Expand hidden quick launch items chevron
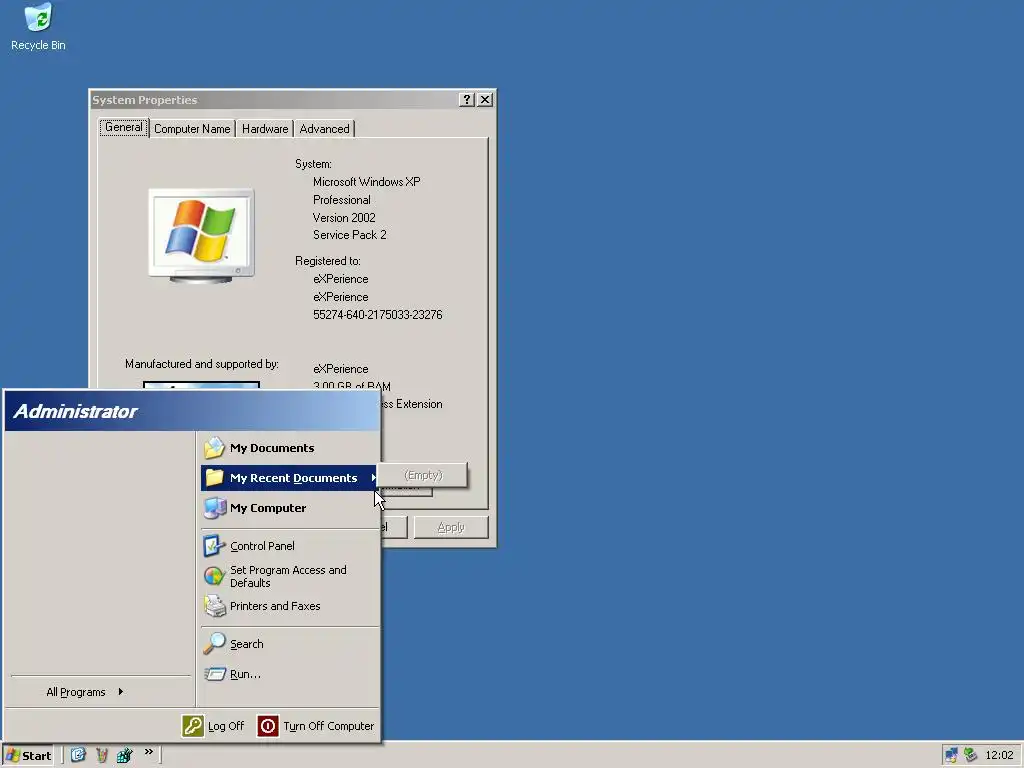The height and width of the screenshot is (768, 1024). [149, 752]
